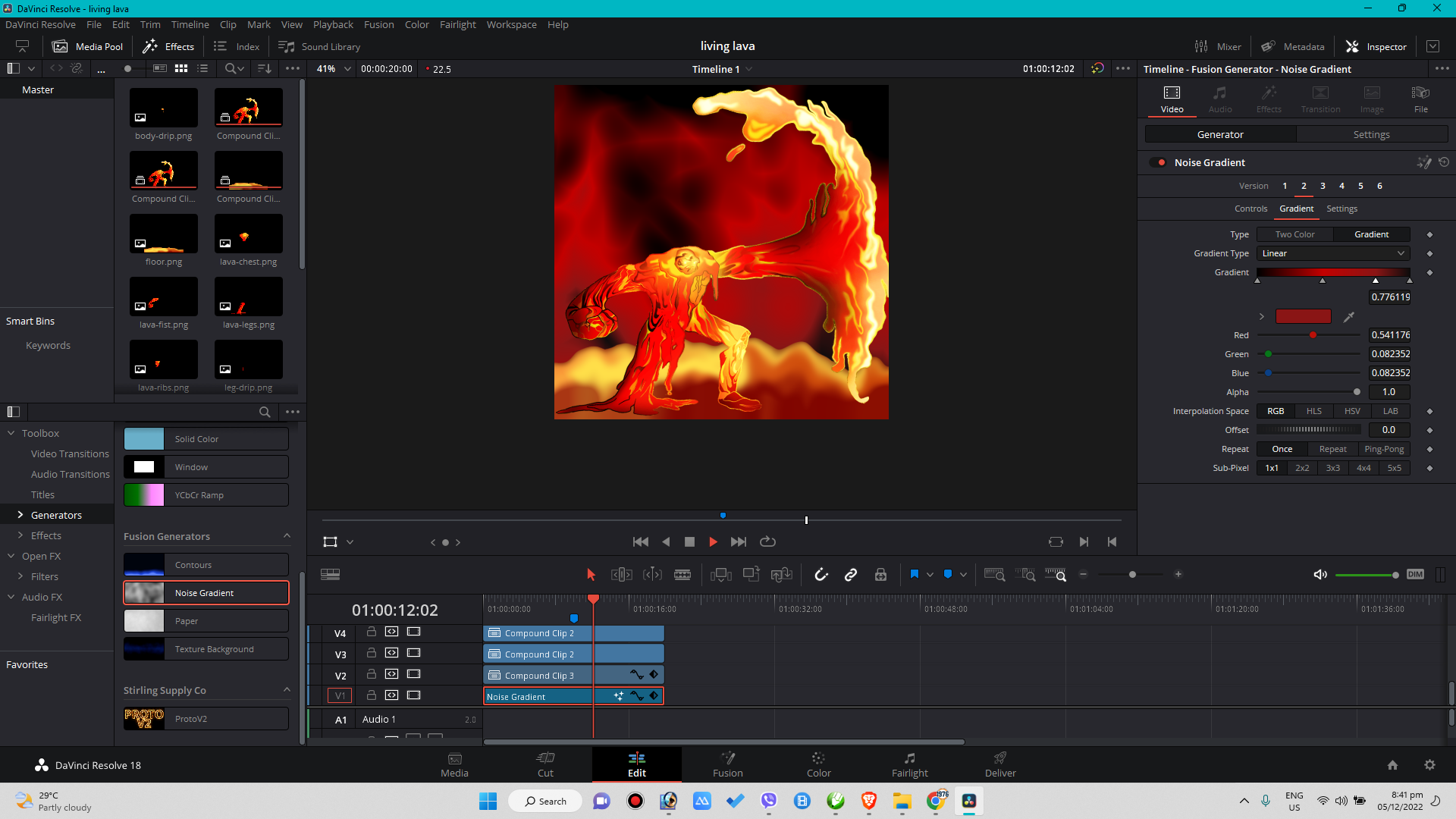Open the Fusion menu
The height and width of the screenshot is (819, 1456).
point(378,24)
